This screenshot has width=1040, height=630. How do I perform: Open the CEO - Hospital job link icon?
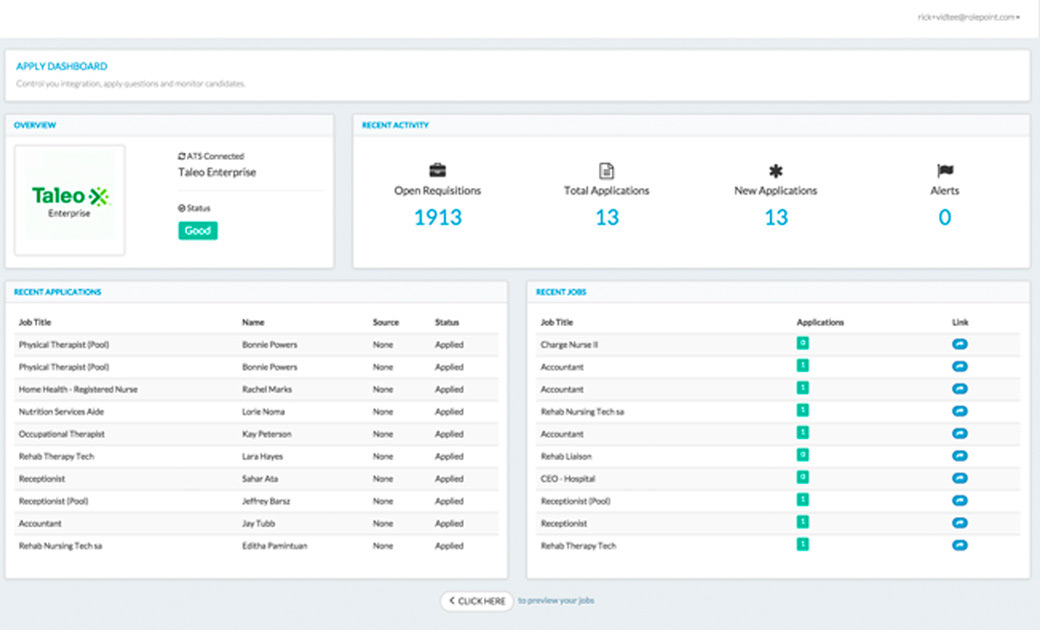pos(959,478)
